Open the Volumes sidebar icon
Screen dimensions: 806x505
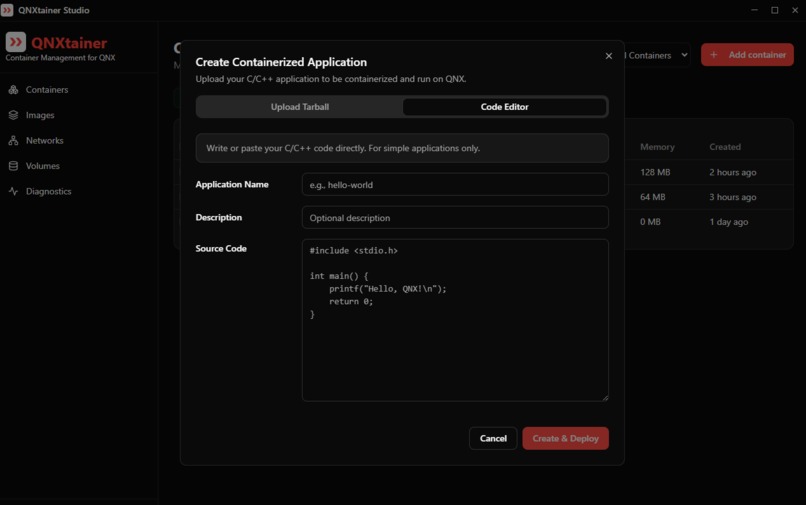coord(13,166)
